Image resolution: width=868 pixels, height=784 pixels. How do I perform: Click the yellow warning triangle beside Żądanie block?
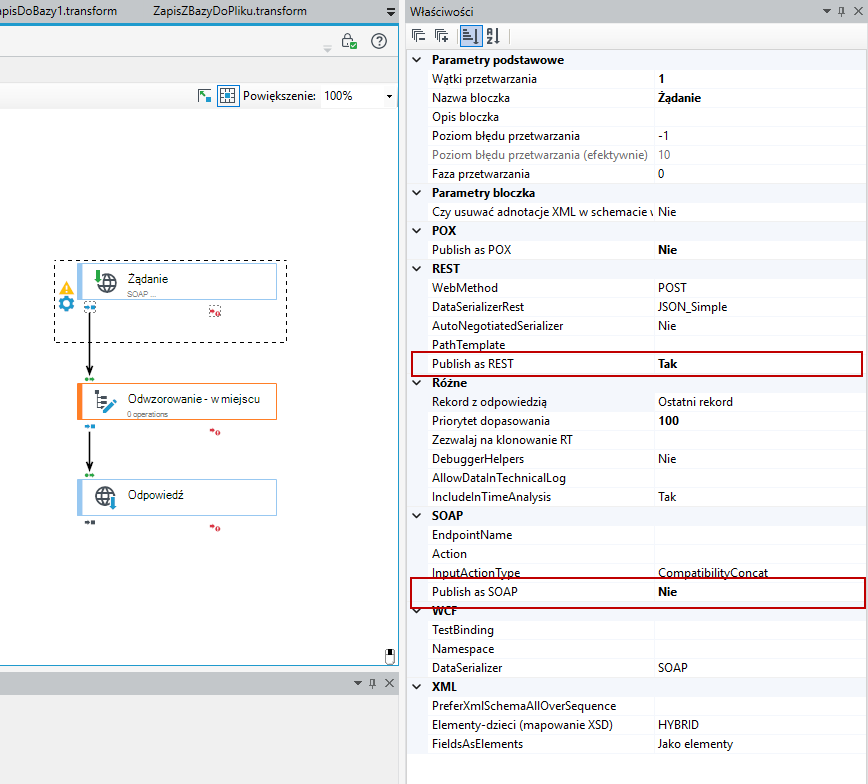(x=66, y=288)
